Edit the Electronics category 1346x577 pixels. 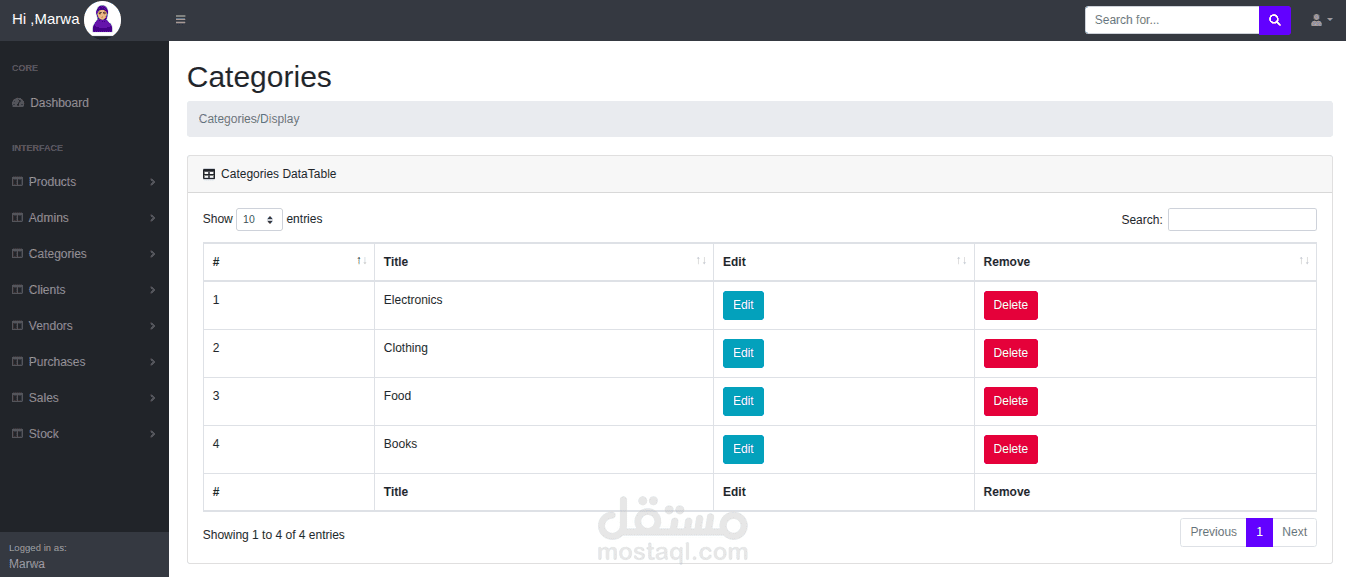point(743,305)
